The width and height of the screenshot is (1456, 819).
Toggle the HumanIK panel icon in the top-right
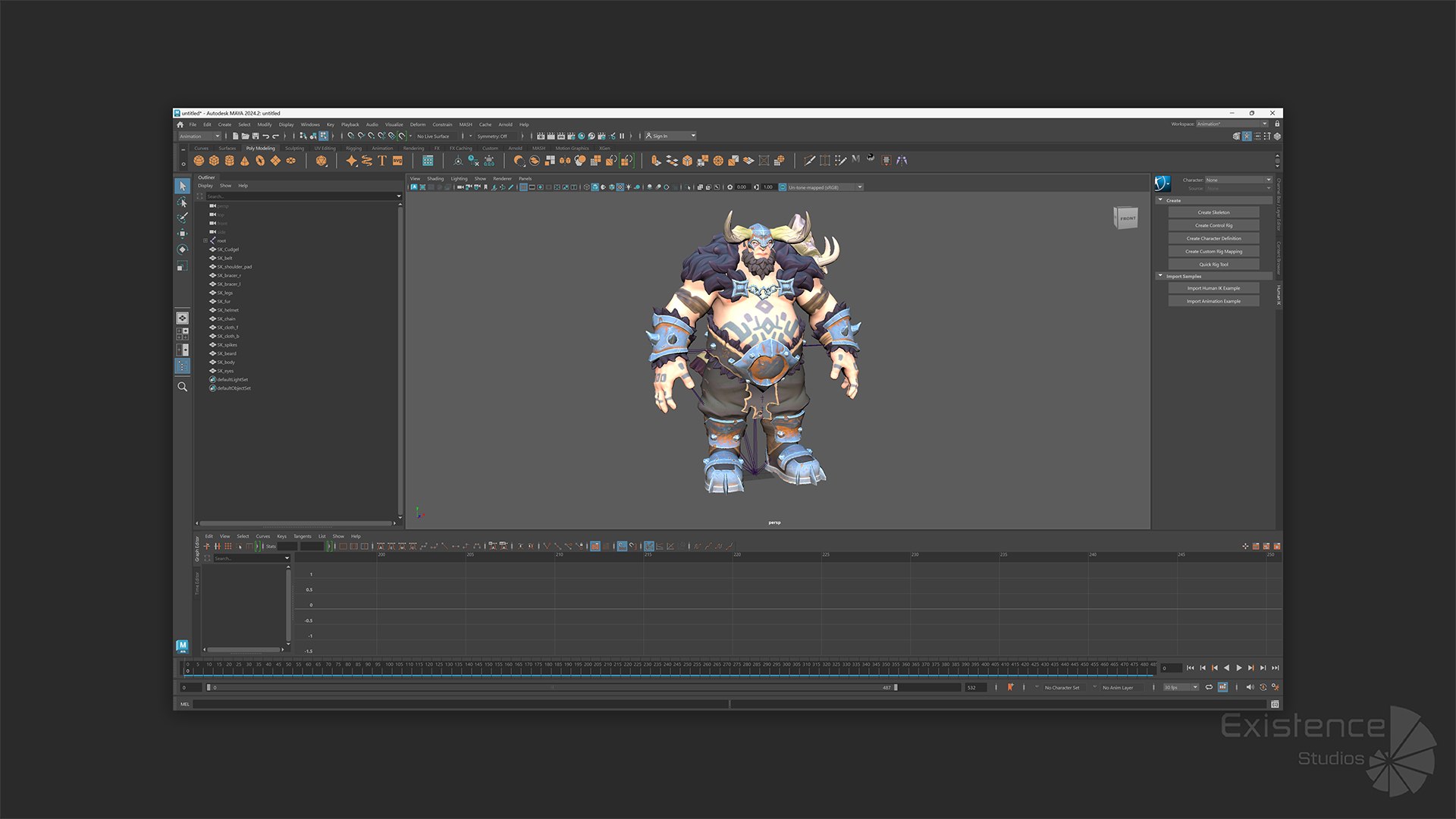1247,136
